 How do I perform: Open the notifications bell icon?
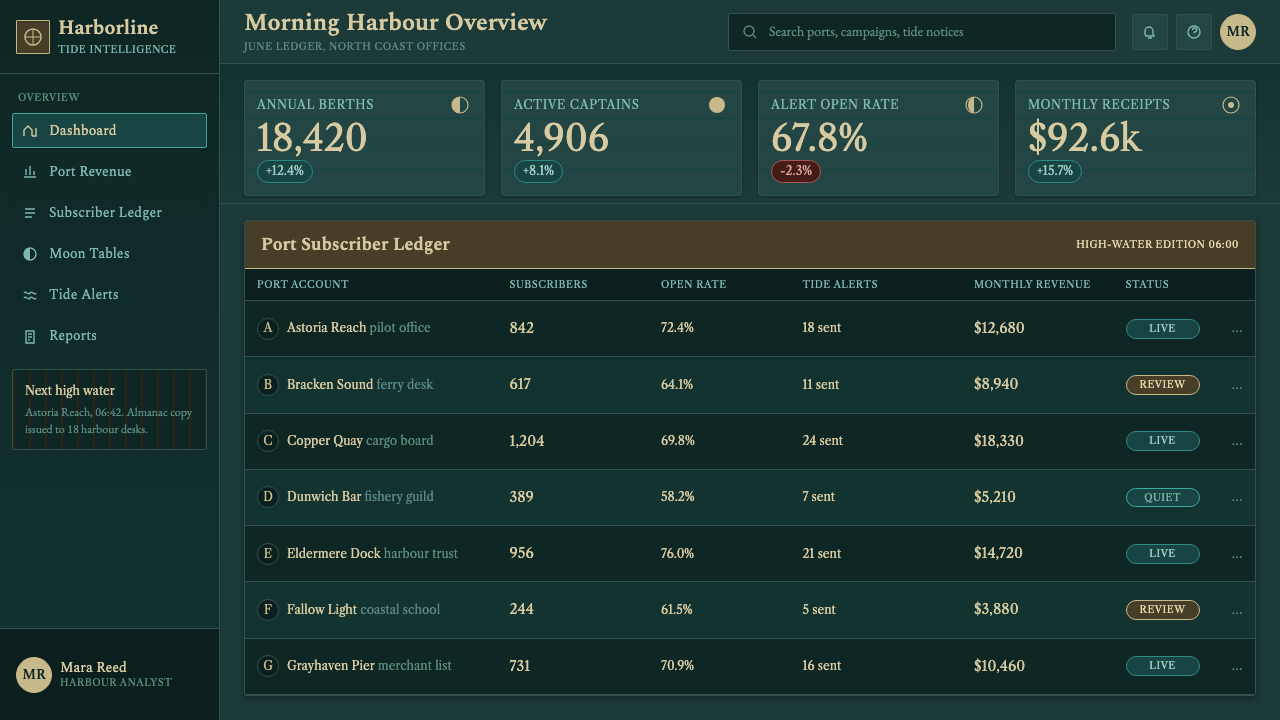click(1149, 32)
